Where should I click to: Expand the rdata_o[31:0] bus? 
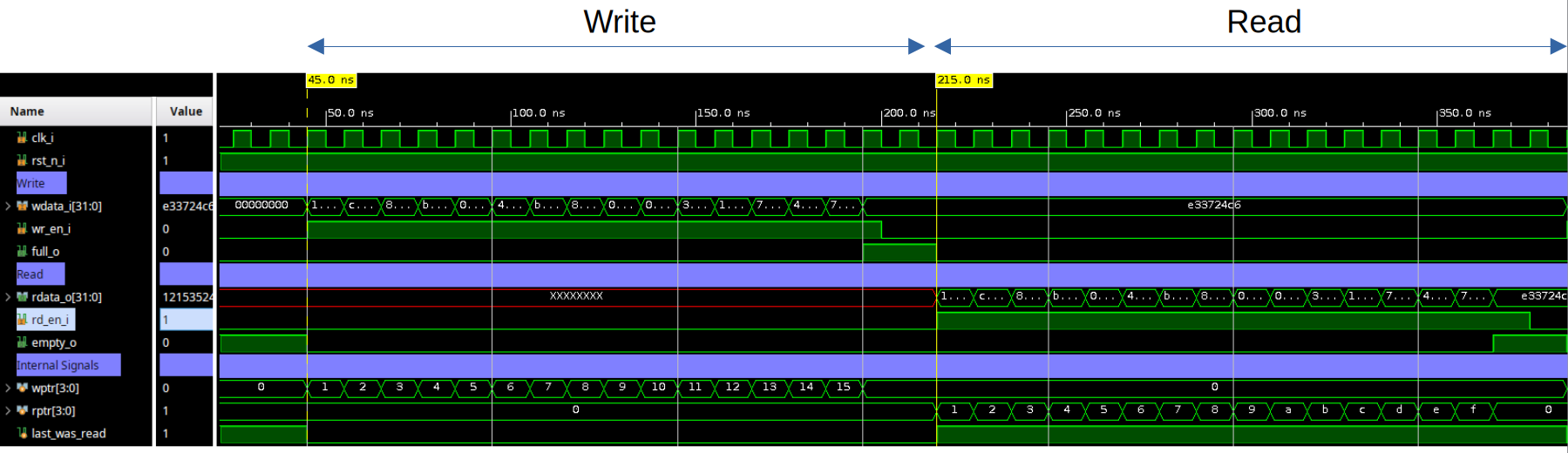click(8, 297)
